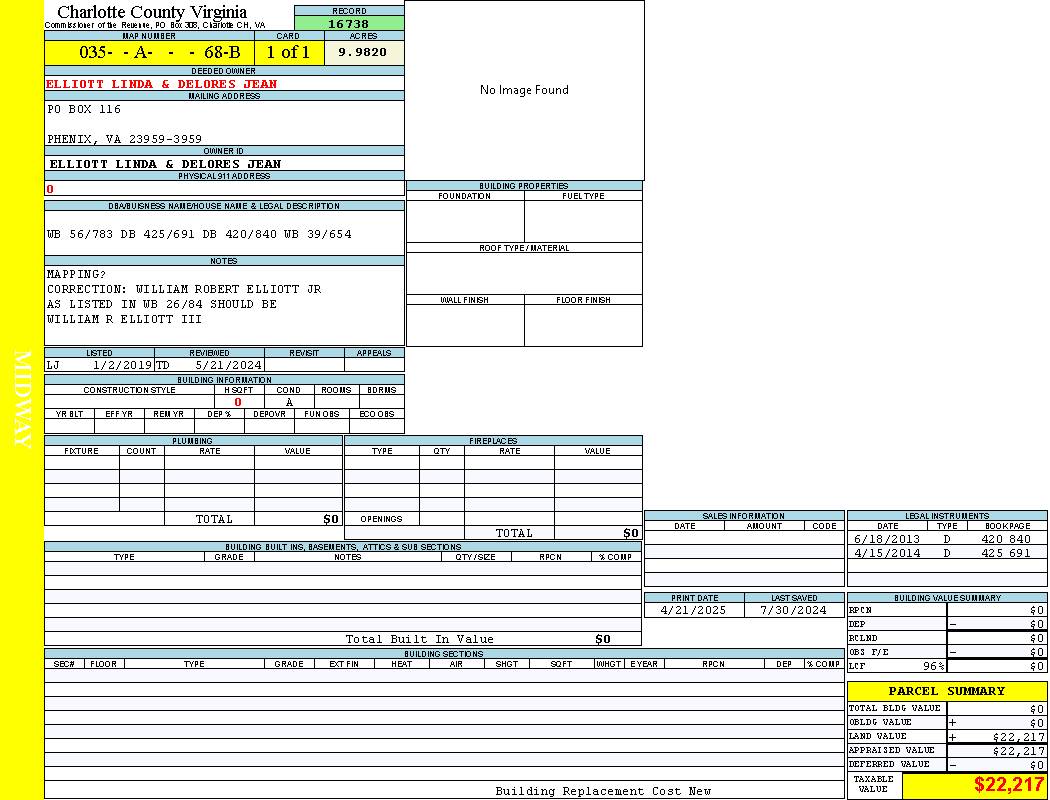Select the map number 035-A-68-B field
1050x800 pixels.
(149, 52)
